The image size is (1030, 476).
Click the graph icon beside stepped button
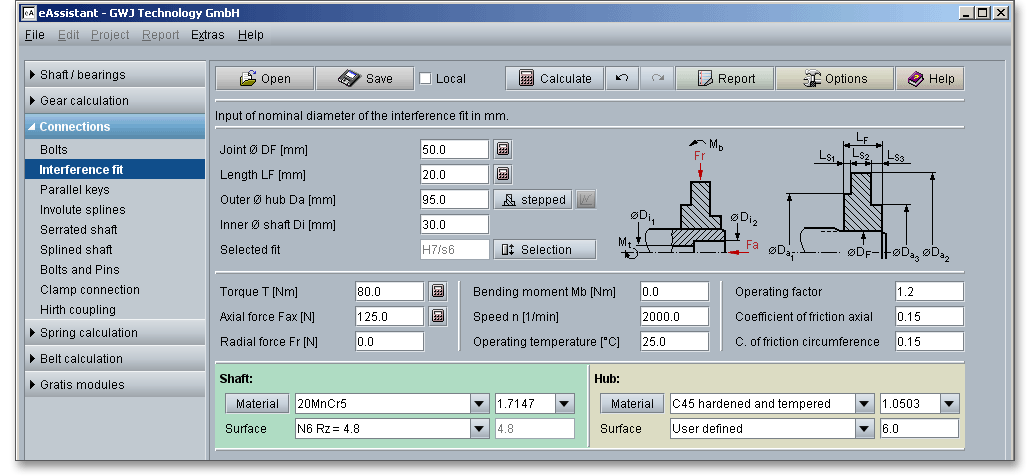[x=586, y=199]
